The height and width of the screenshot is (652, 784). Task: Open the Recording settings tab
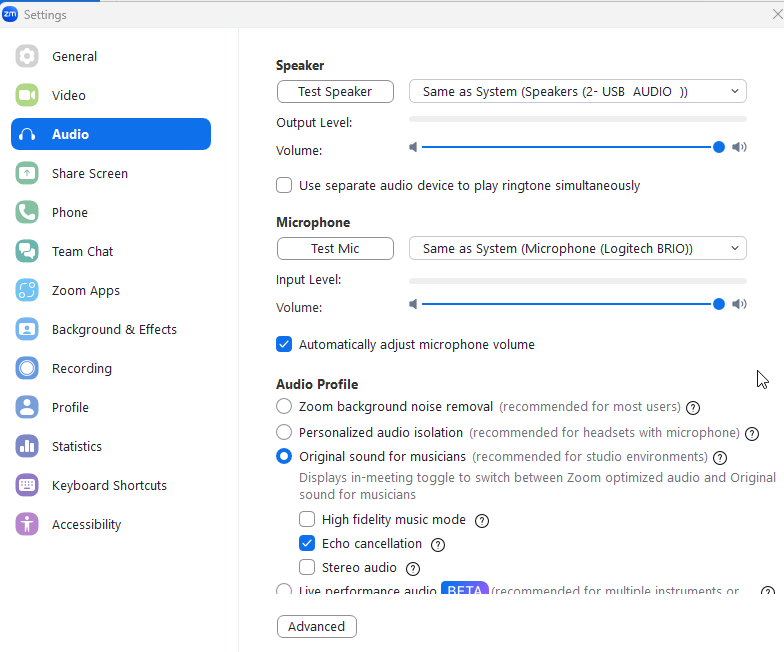[x=82, y=369]
